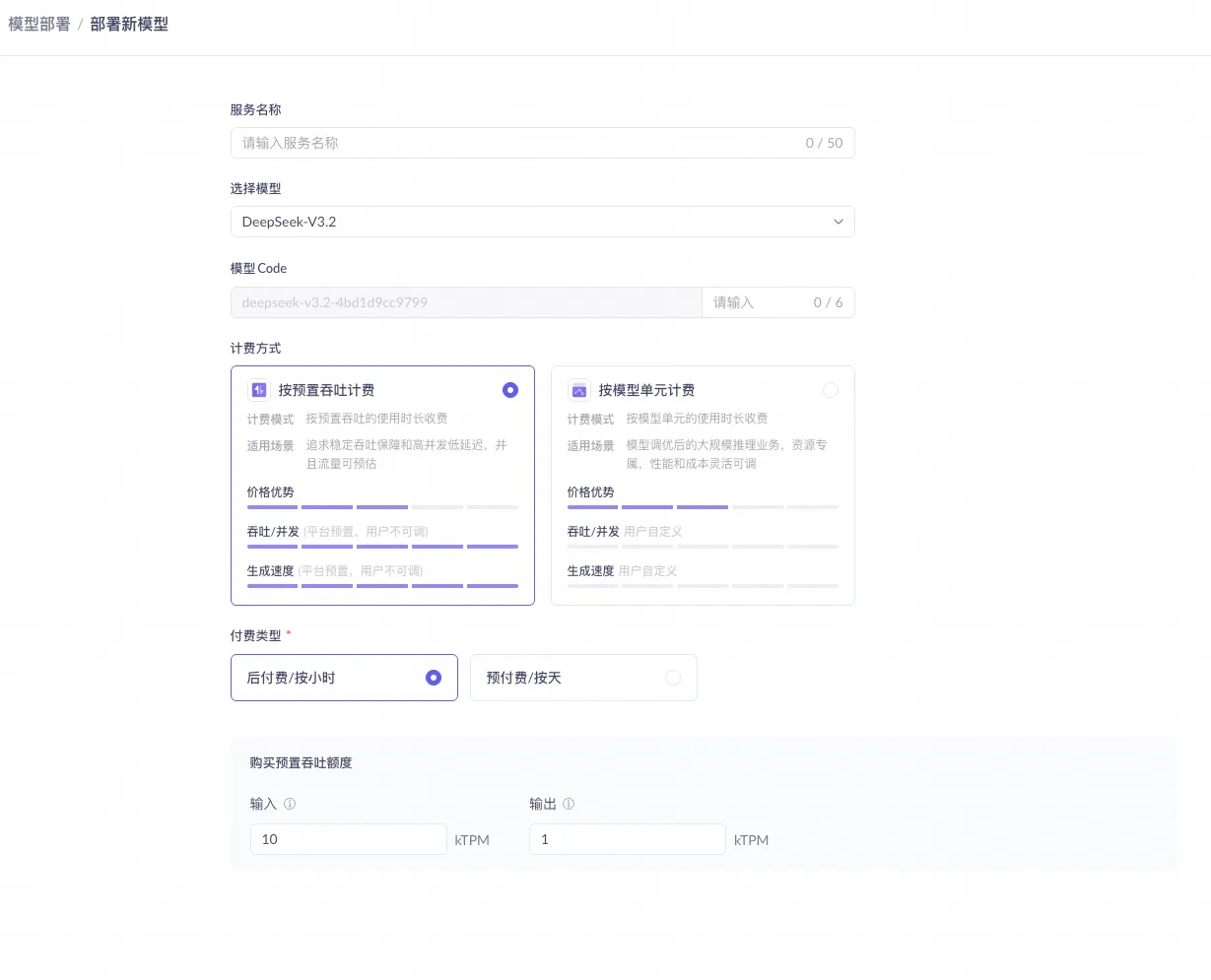
Task: Focus the 服务名称 input field
Action: (x=542, y=143)
